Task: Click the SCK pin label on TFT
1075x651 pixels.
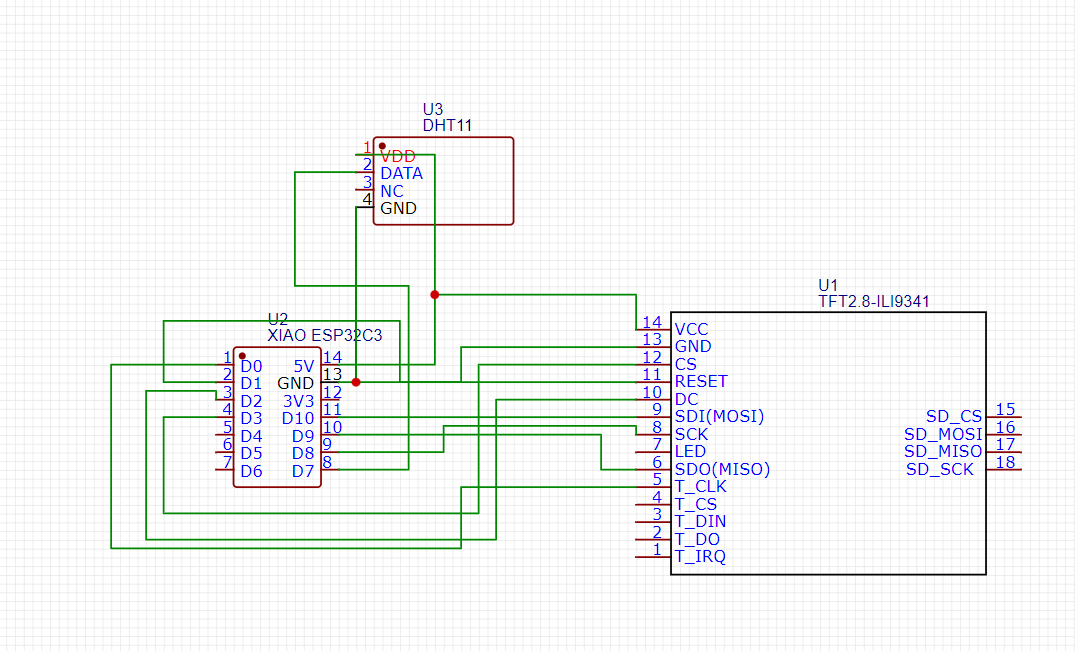Action: pos(692,434)
